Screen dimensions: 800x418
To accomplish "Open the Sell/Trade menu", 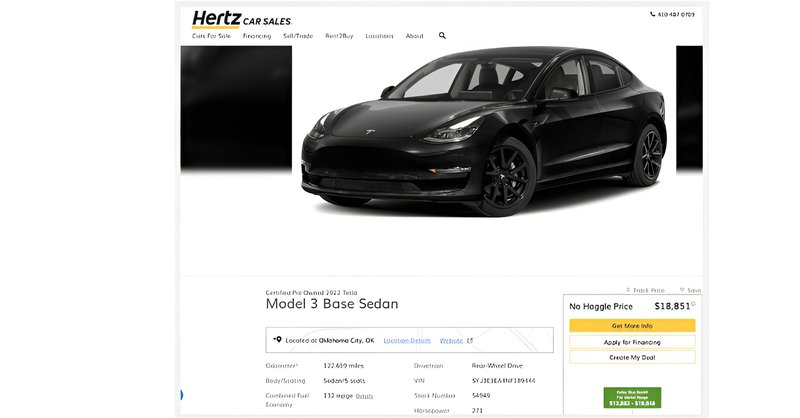I will tap(298, 35).
